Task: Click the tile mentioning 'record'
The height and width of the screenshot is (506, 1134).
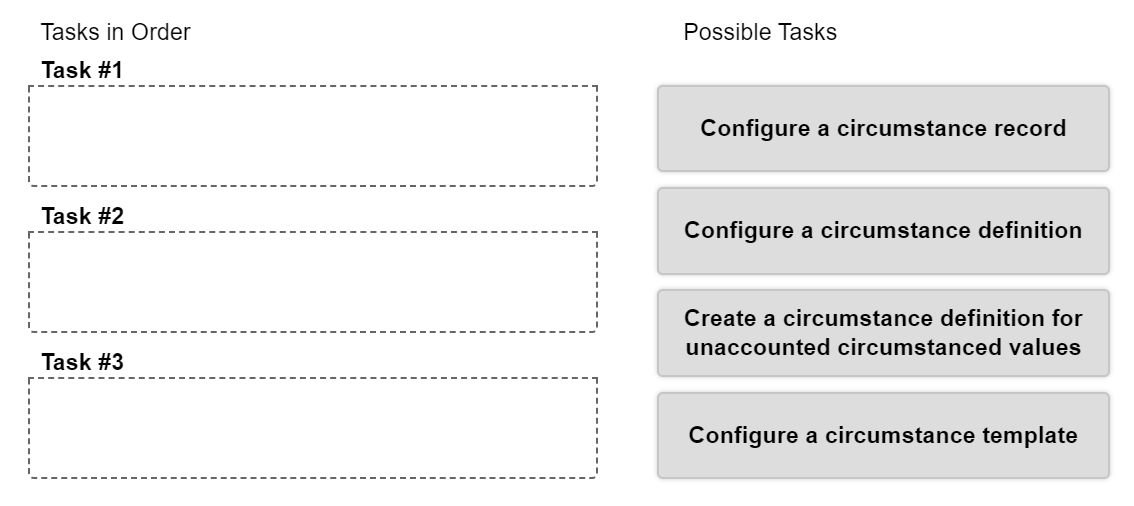Action: [883, 128]
